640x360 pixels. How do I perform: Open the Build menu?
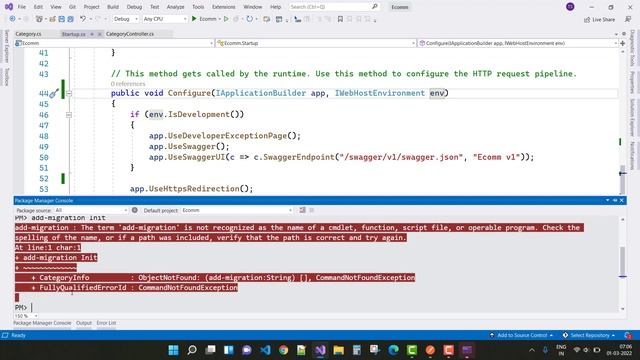pos(113,7)
